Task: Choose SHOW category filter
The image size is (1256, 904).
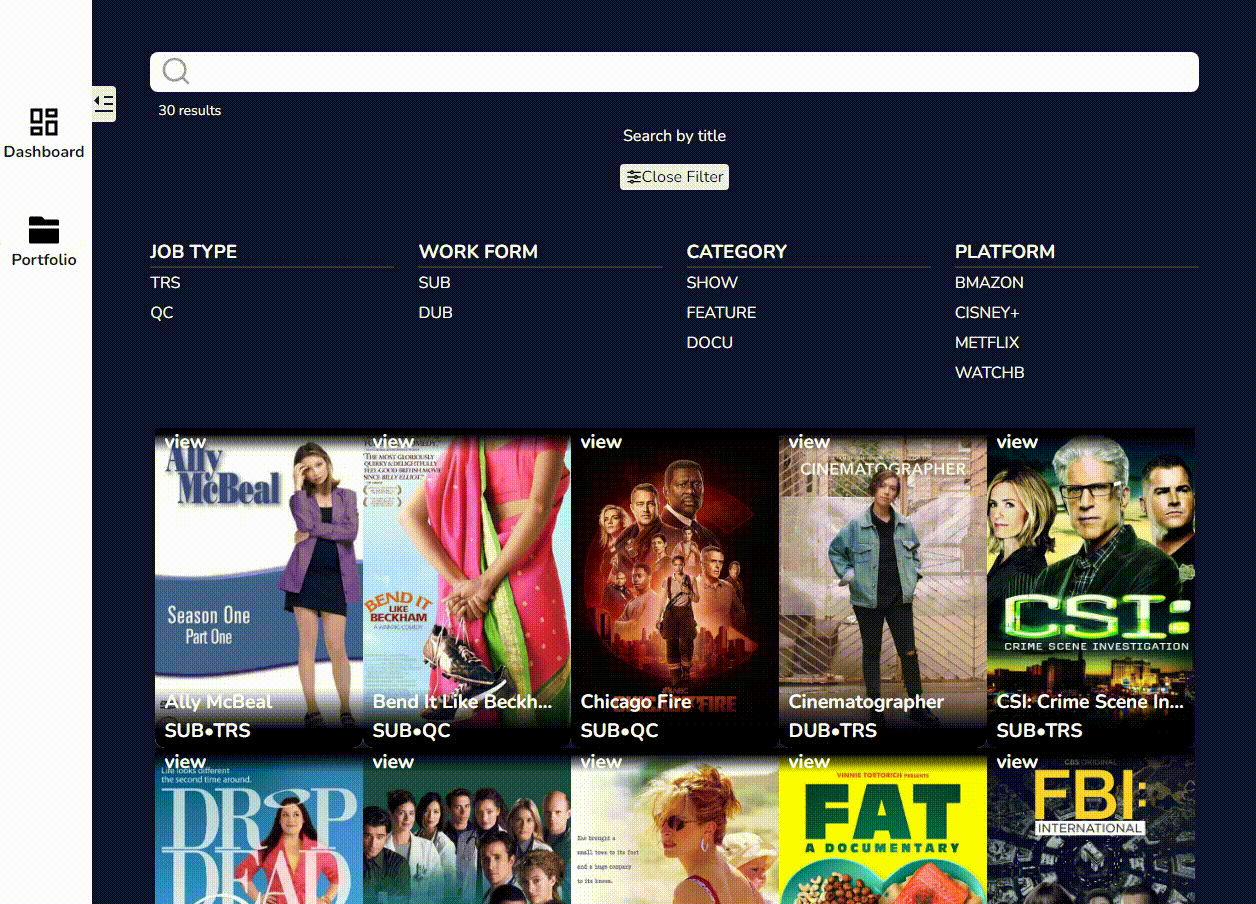Action: point(712,283)
